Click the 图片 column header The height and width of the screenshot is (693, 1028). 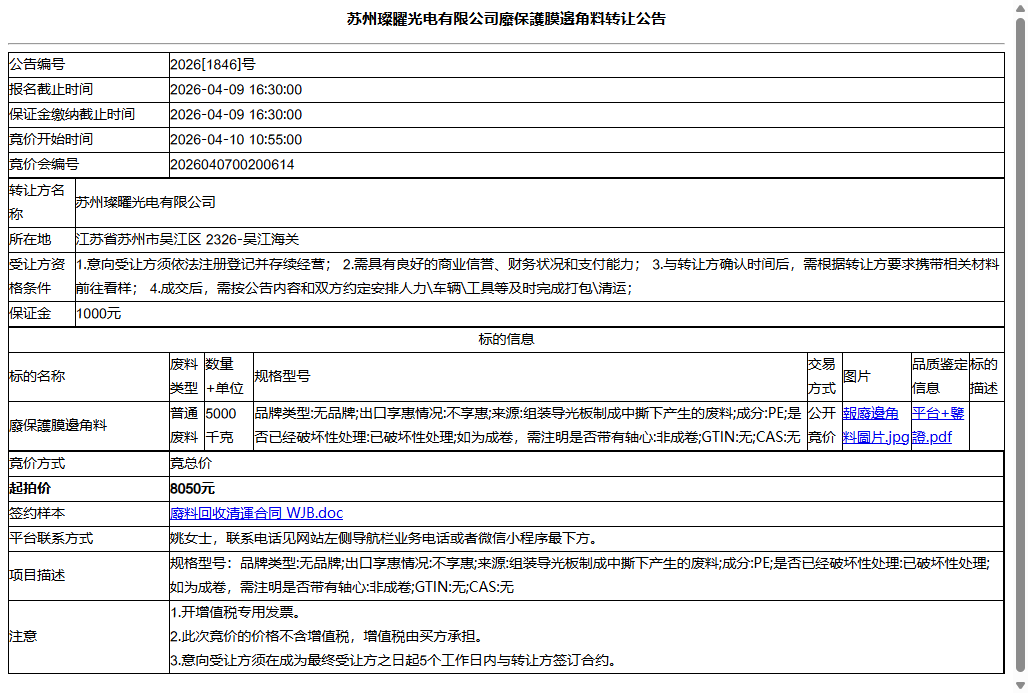(x=876, y=376)
